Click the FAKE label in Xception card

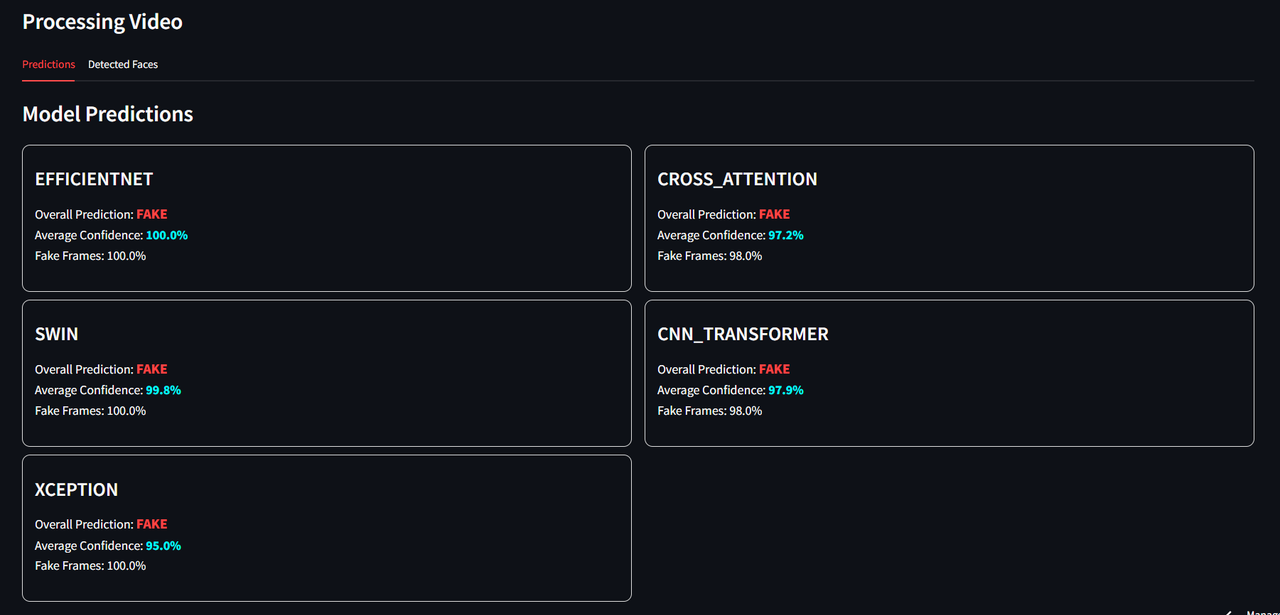click(152, 524)
